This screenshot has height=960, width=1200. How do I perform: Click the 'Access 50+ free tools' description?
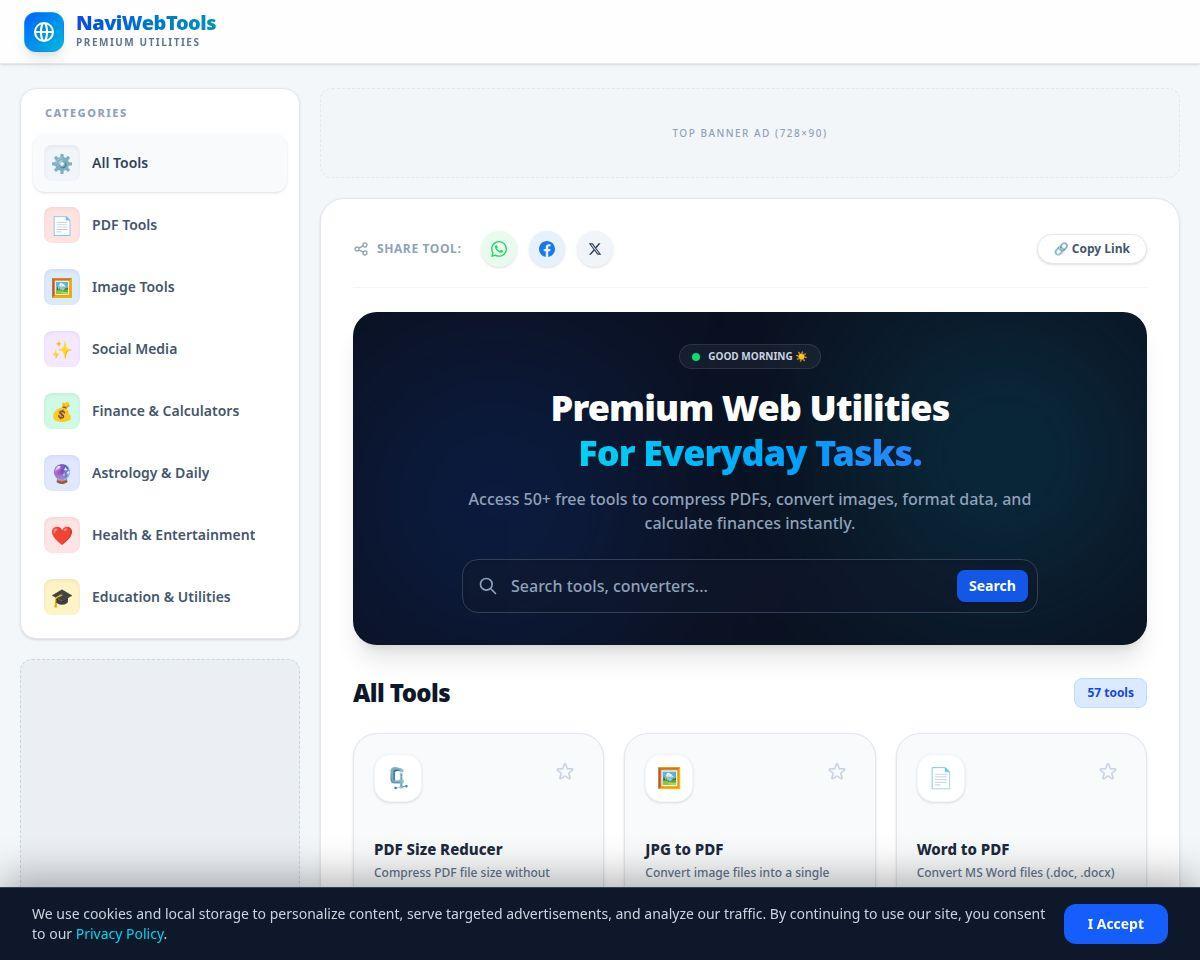point(750,511)
